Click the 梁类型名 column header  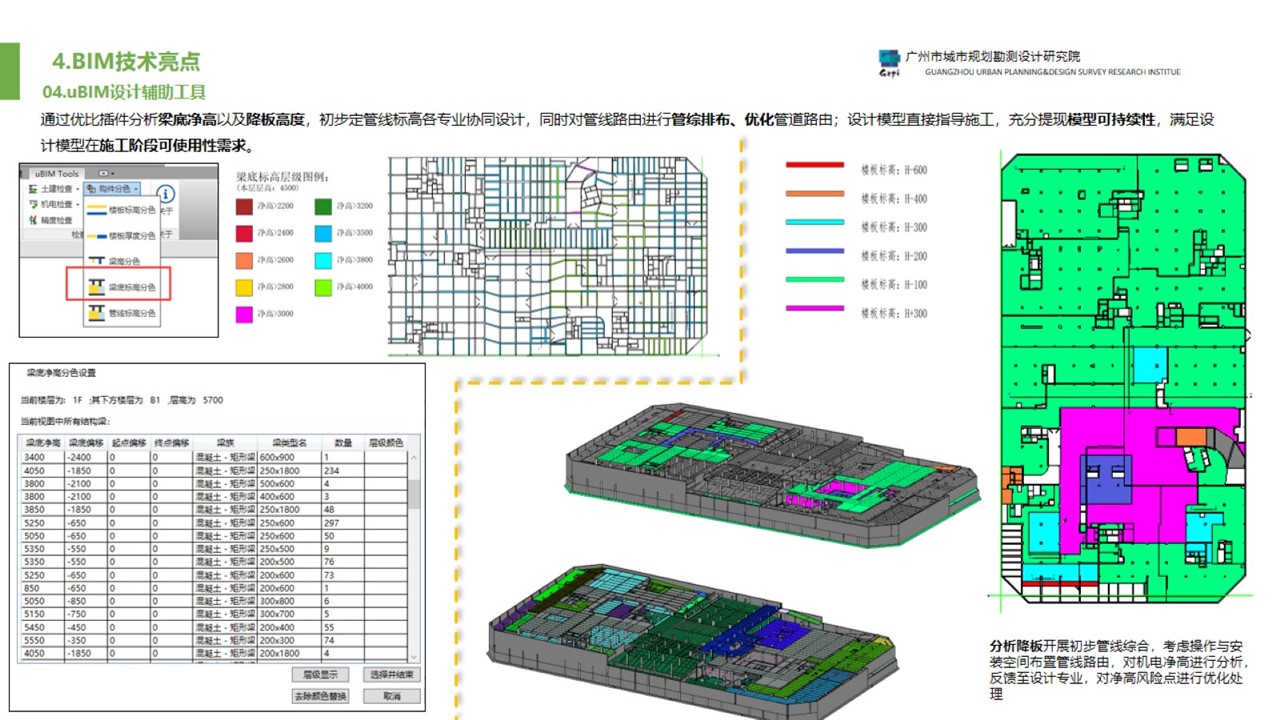(x=290, y=443)
